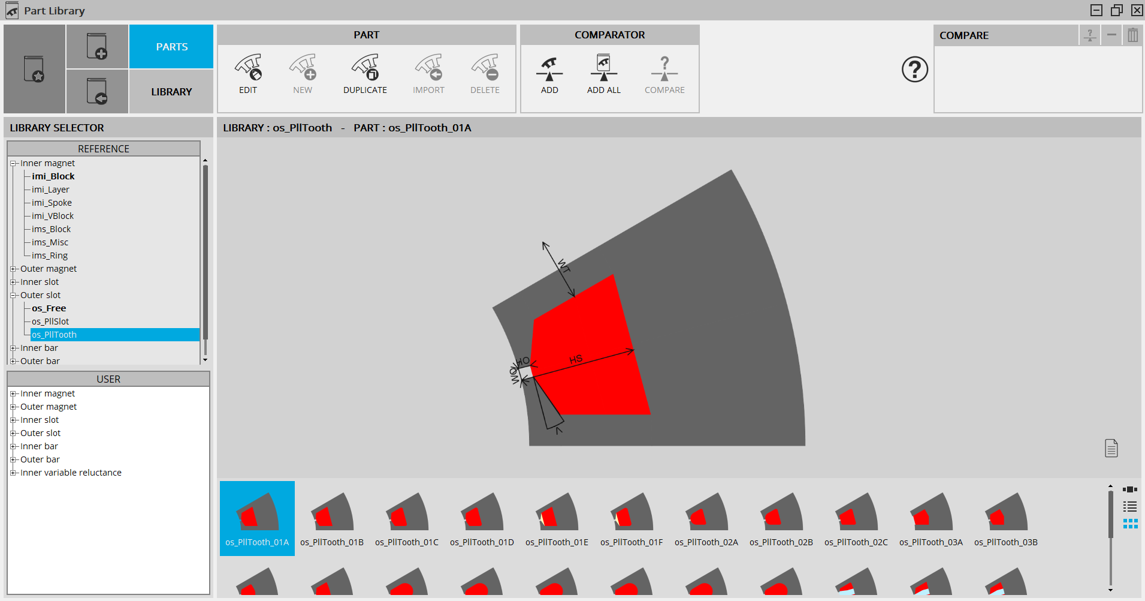This screenshot has width=1145, height=601.
Task: Expand Outer magnet in the reference tree
Action: pyautogui.click(x=14, y=269)
